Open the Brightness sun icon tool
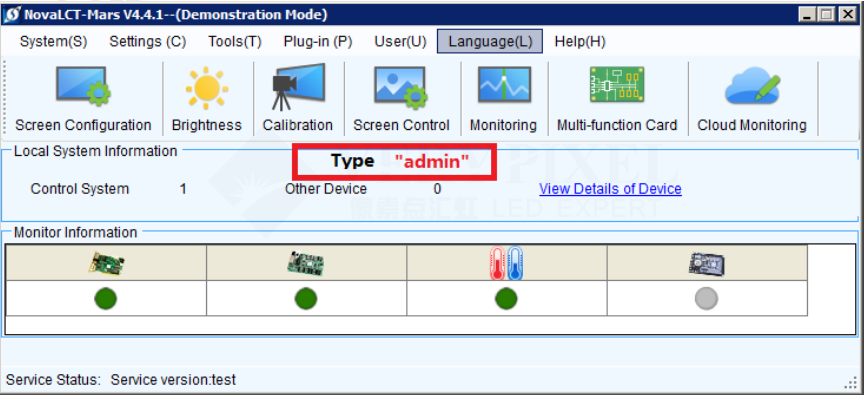Viewport: 865px width, 395px height. (206, 98)
